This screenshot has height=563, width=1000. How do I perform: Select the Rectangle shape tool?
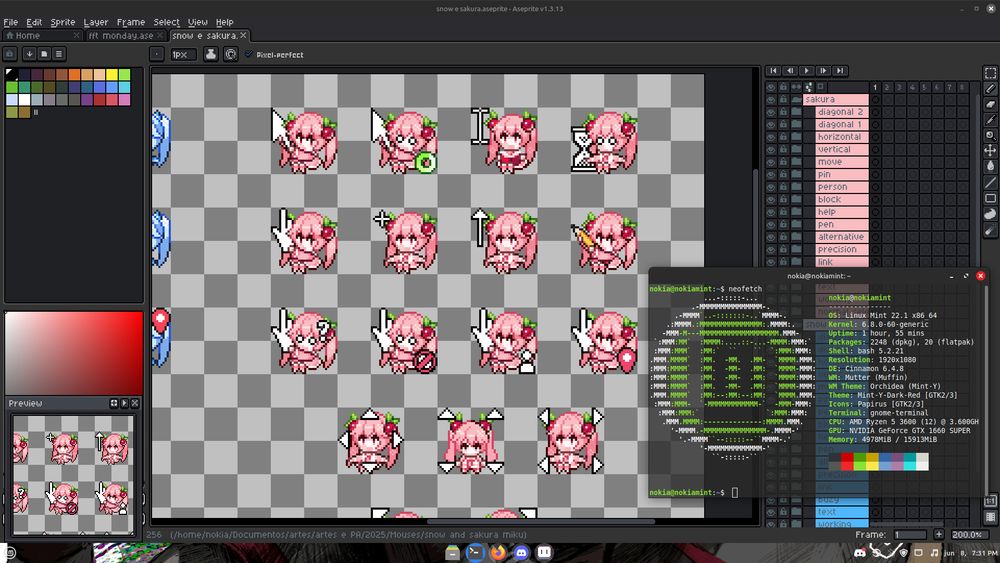click(990, 198)
